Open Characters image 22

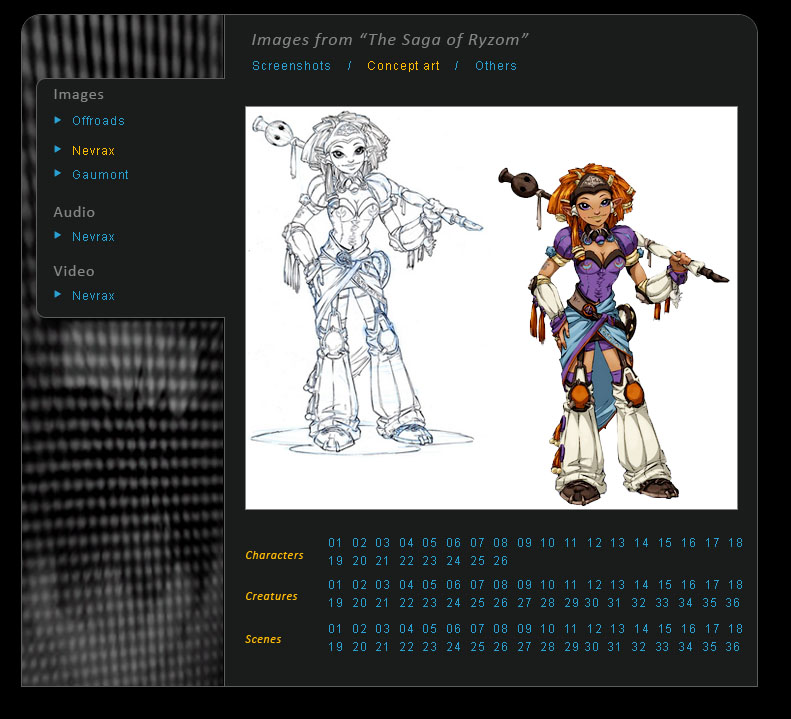coord(406,561)
